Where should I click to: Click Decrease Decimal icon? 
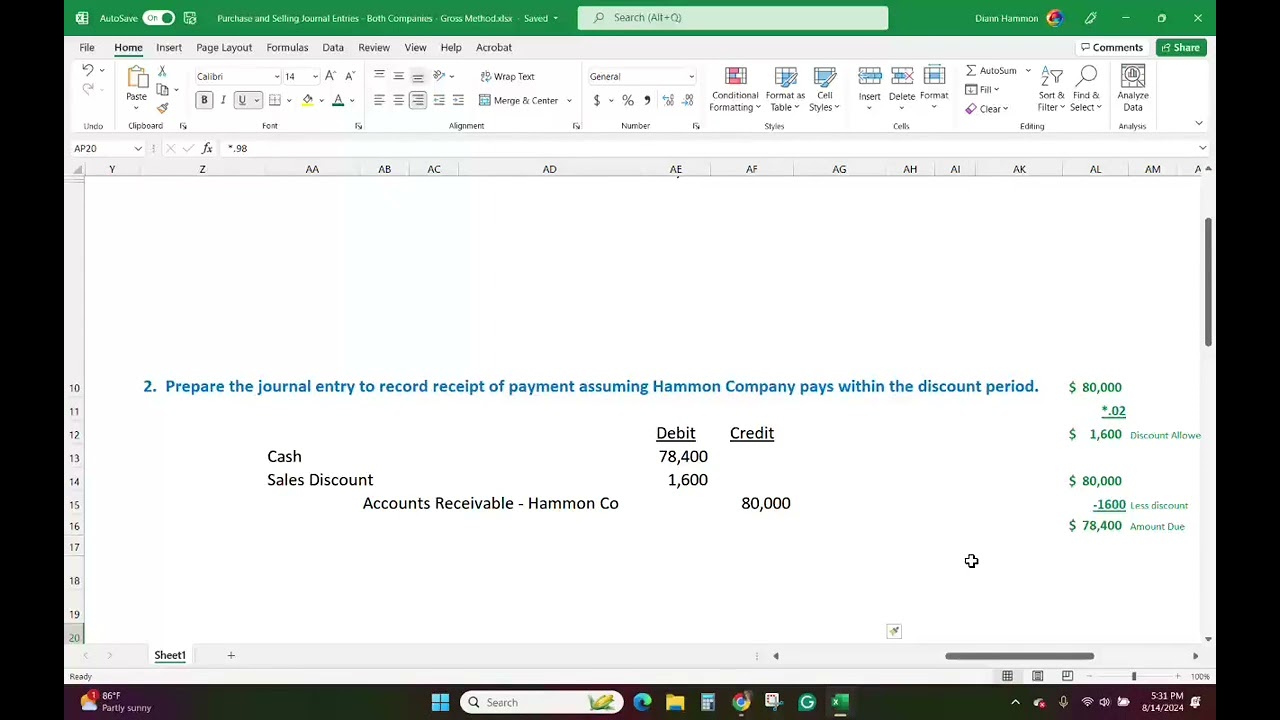pyautogui.click(x=687, y=100)
